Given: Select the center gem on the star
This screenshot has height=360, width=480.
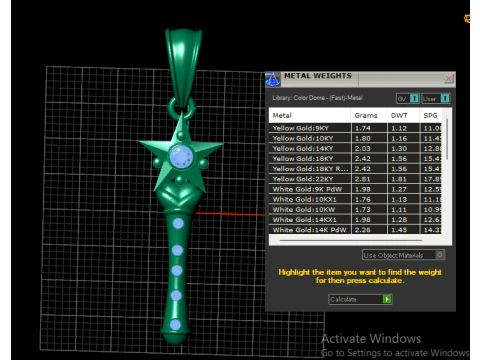Looking at the screenshot, I should (181, 157).
